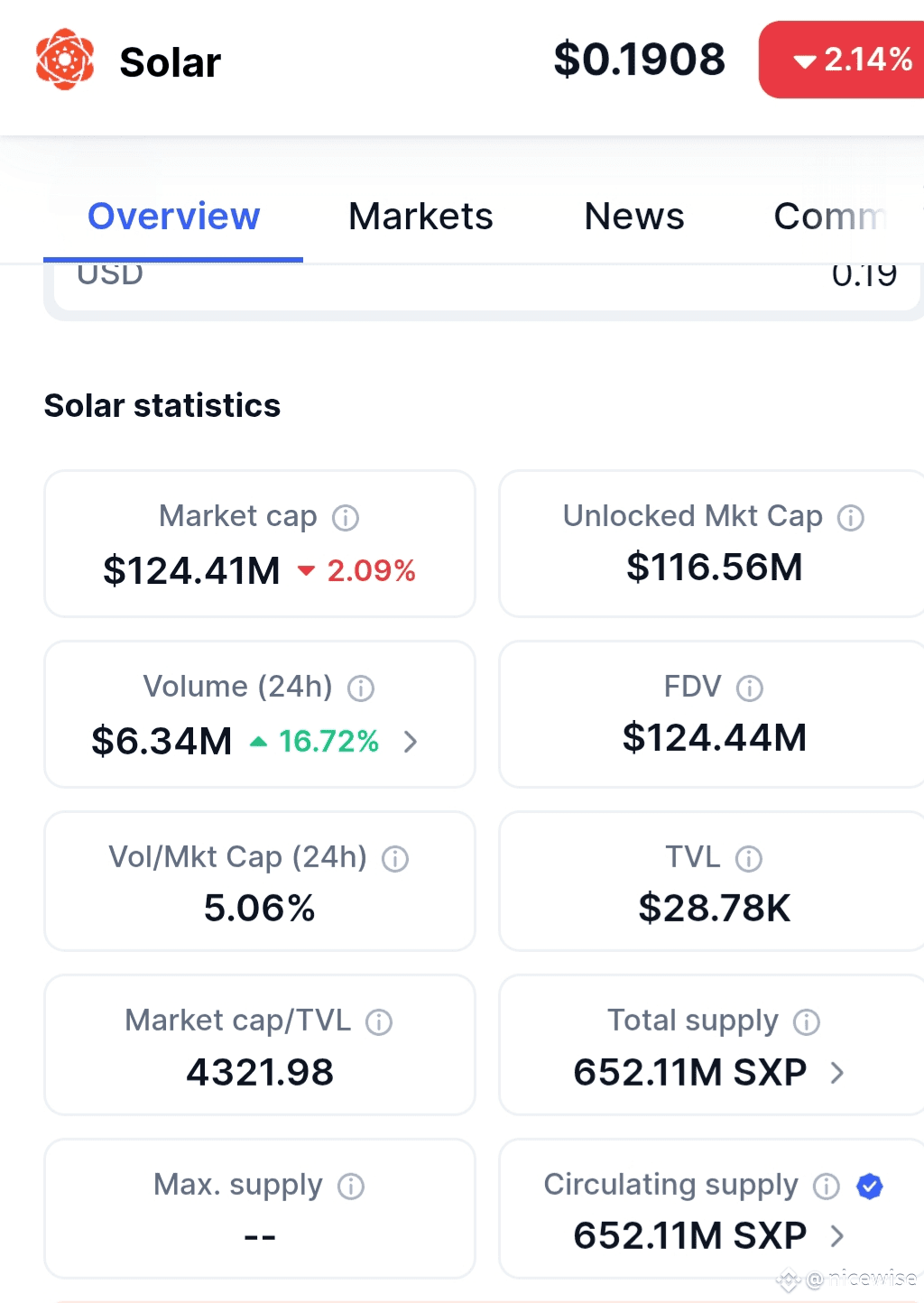Select the 5.06% Vol/Mkt Cap value
Screen dimensions: 924x1303
260,909
